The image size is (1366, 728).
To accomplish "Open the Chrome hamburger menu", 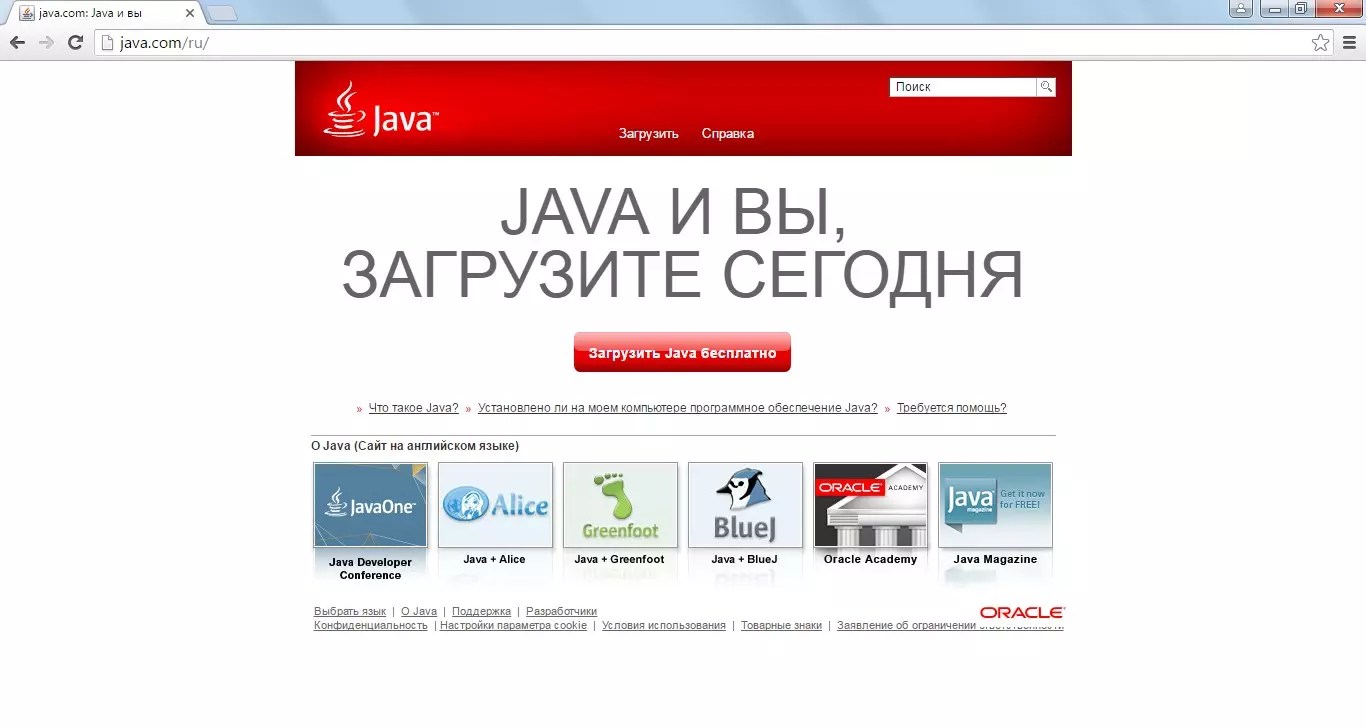I will click(1349, 43).
